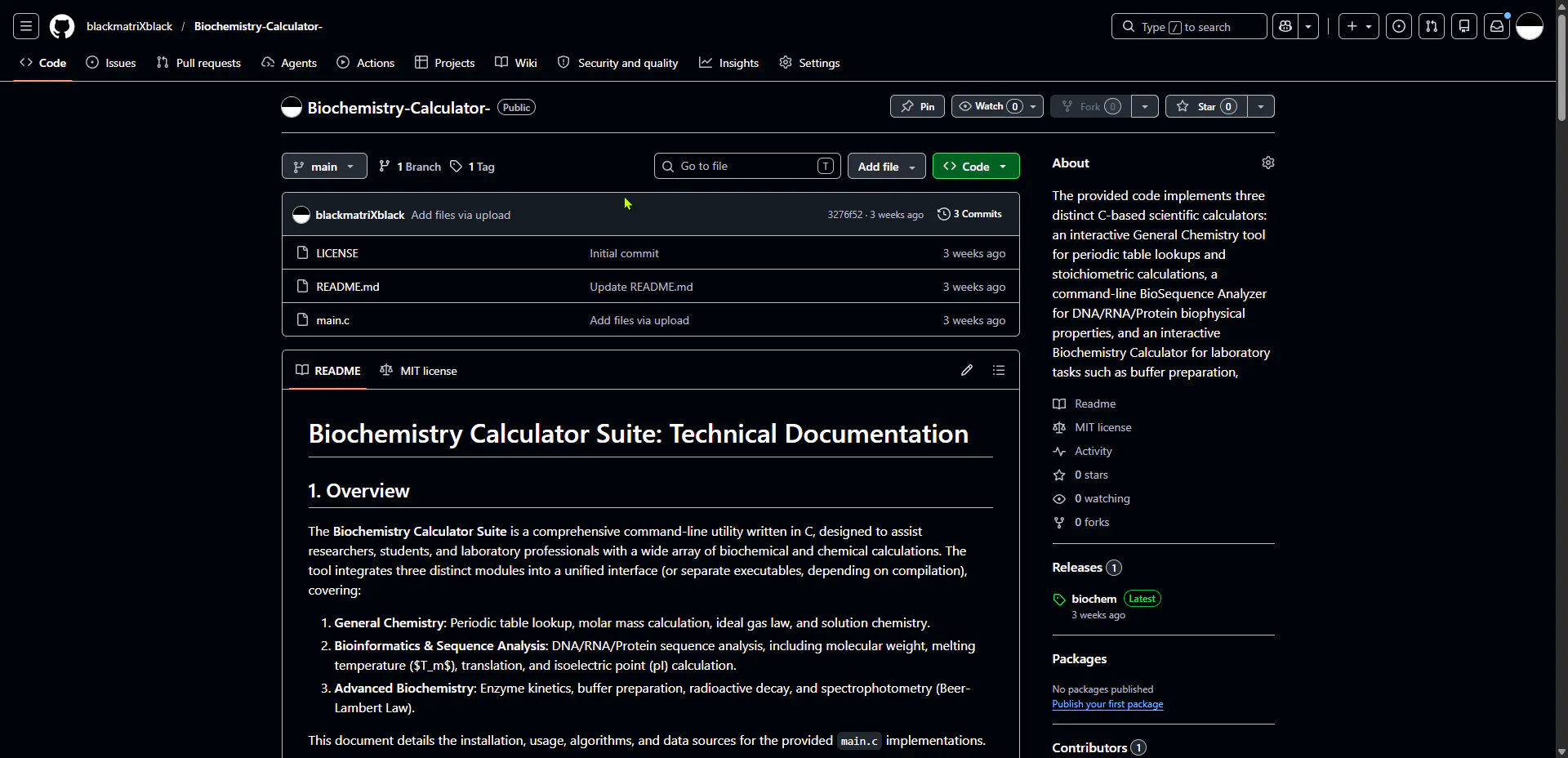Open the repository Settings tab
Screen dimensions: 1568x758
[x=809, y=63]
